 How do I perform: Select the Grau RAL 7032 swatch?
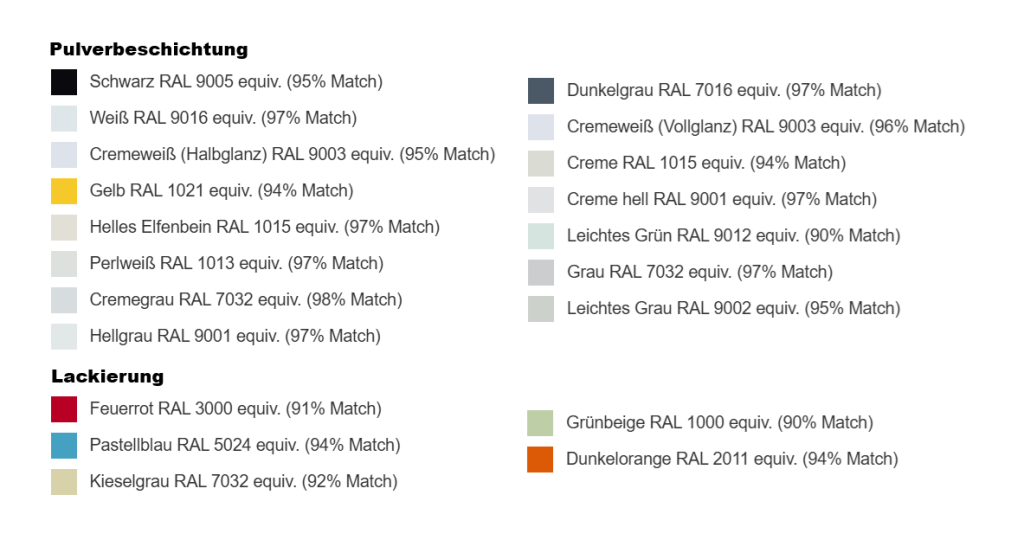tap(541, 272)
